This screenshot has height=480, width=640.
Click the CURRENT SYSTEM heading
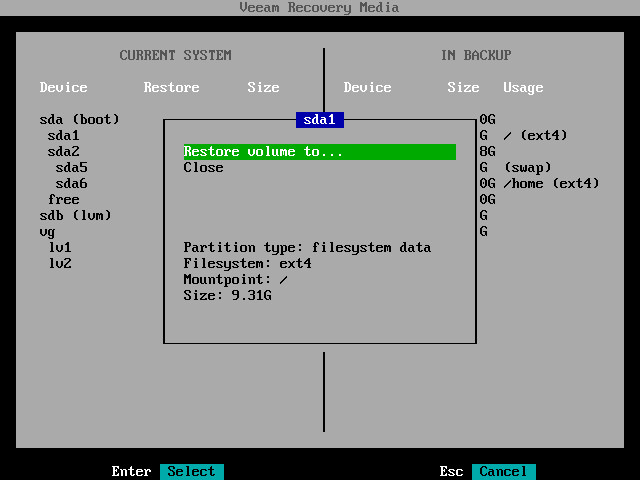pos(176,55)
